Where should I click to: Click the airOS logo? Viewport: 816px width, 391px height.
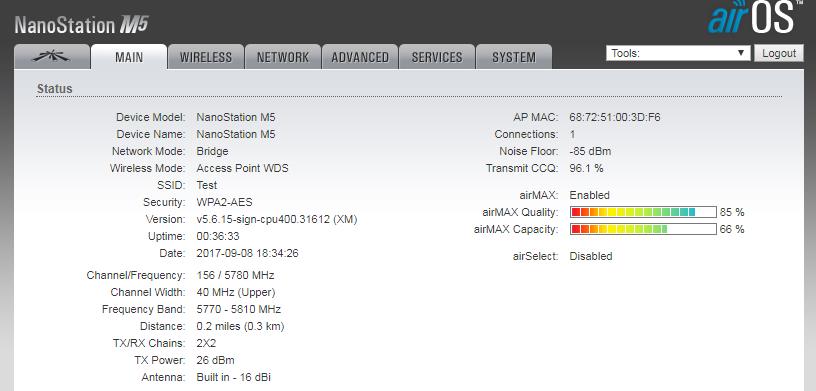(x=755, y=18)
